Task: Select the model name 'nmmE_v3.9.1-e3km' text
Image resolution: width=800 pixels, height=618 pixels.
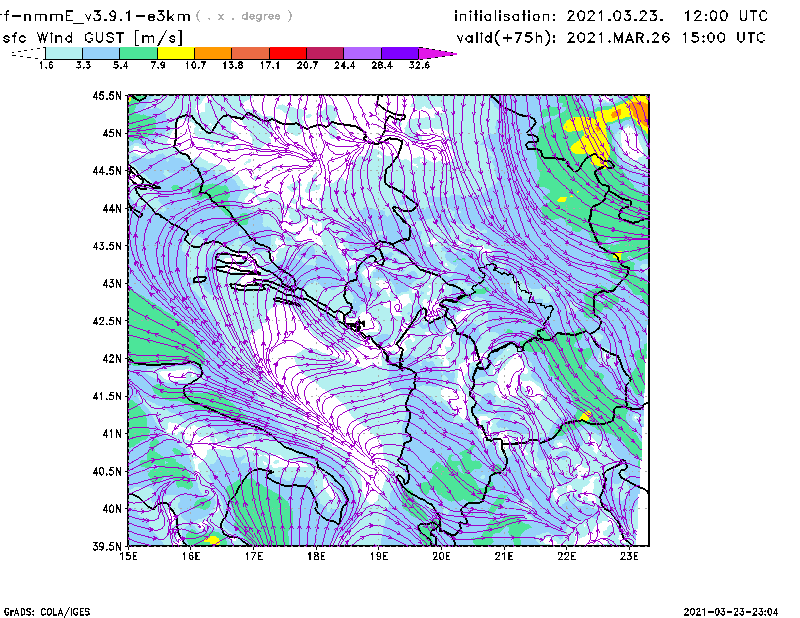Action: click(102, 16)
